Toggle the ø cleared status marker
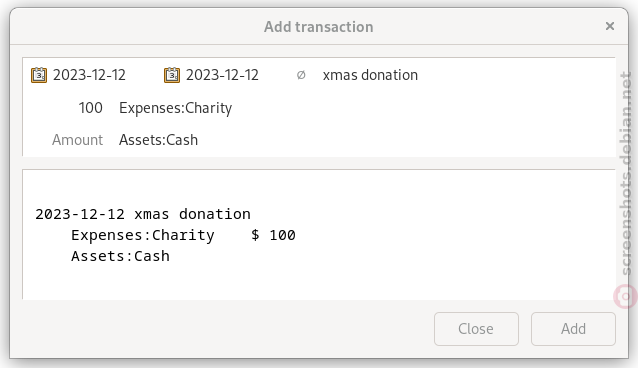The image size is (638, 368). 301,75
